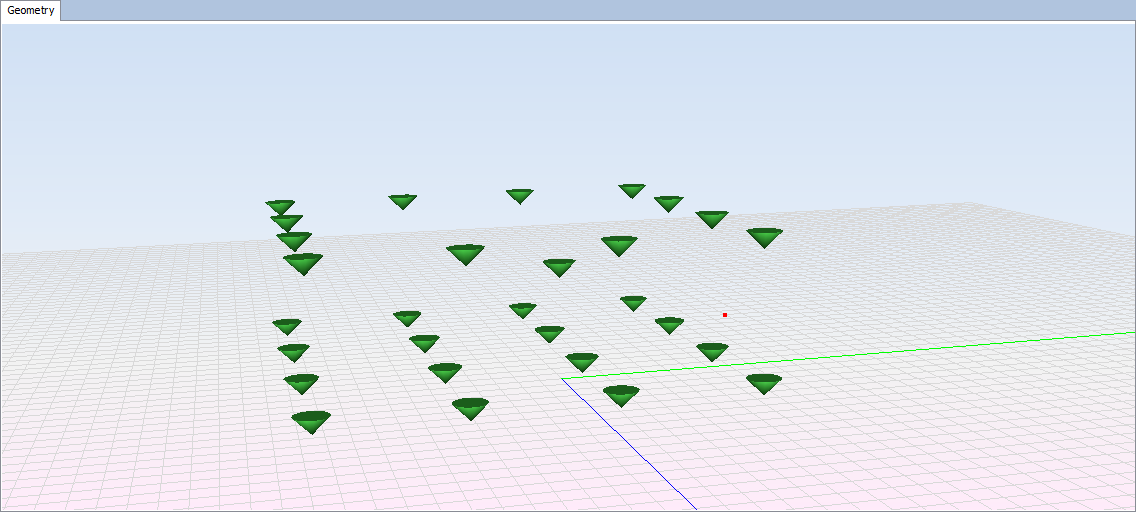The width and height of the screenshot is (1136, 512).
Task: Click the large upper cone in the center-left
Action: coord(465,254)
